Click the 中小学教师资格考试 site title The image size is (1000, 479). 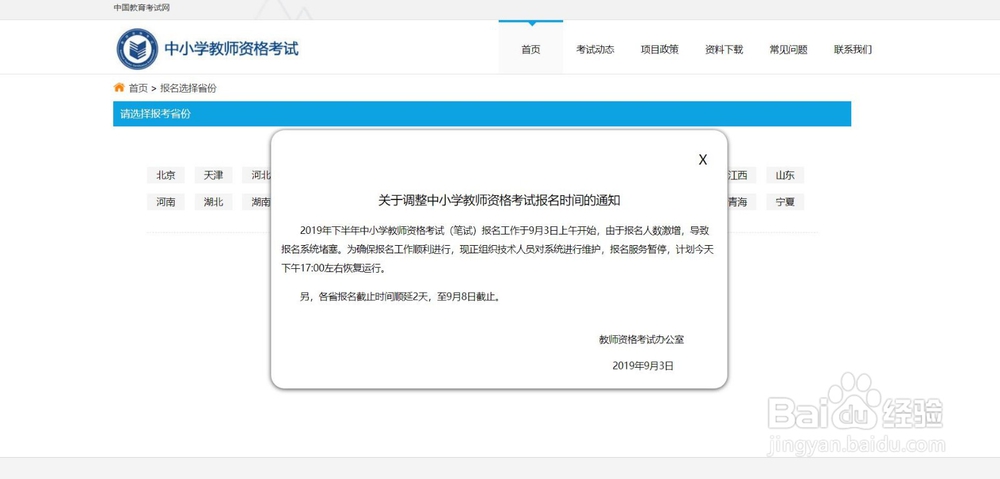[232, 48]
